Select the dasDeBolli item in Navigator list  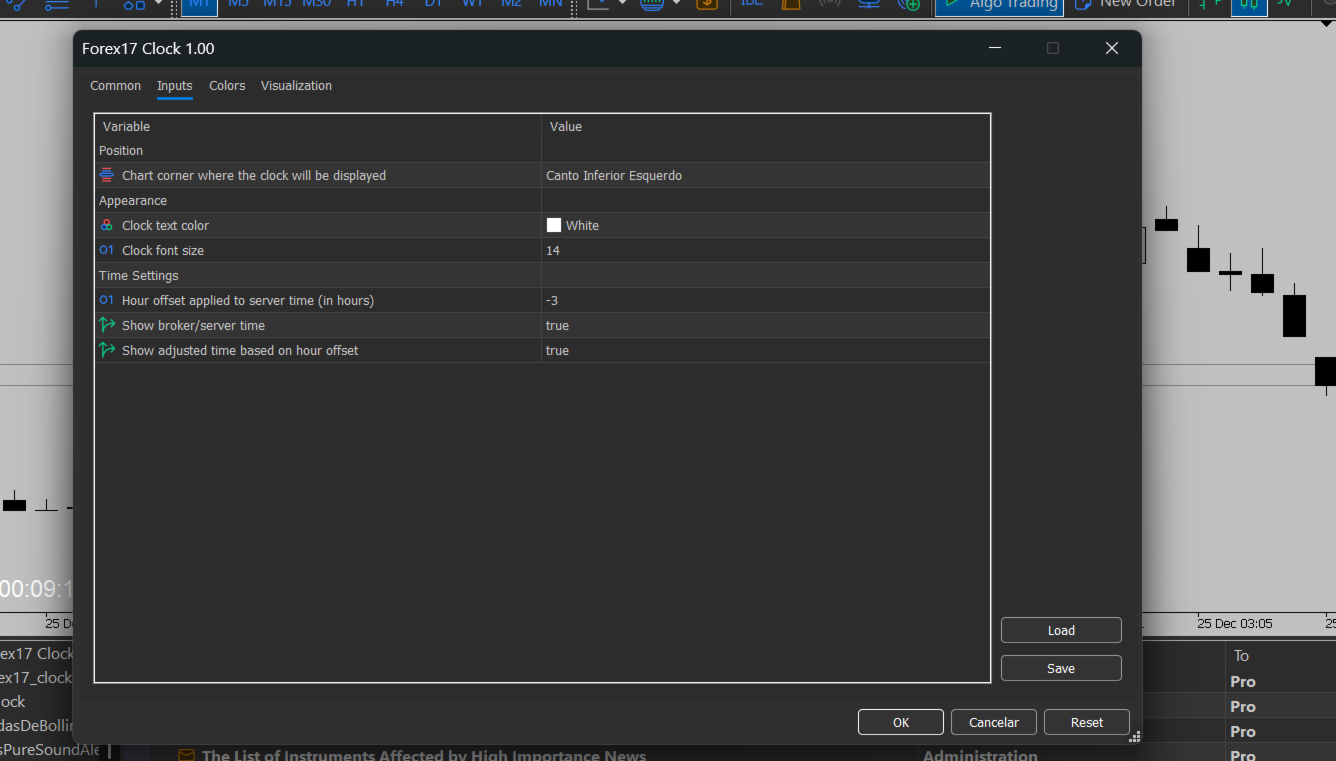pos(36,725)
